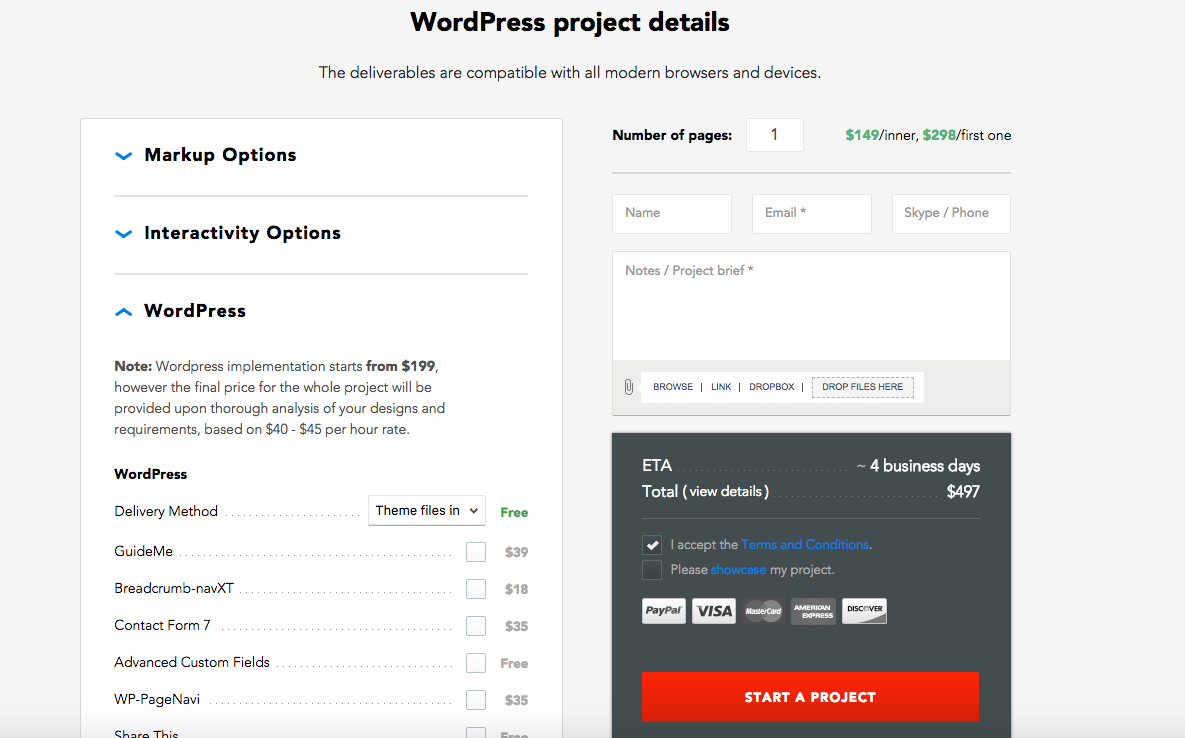Viewport: 1185px width, 738px height.
Task: Open the Interactivity Options heading
Action: pyautogui.click(x=243, y=233)
